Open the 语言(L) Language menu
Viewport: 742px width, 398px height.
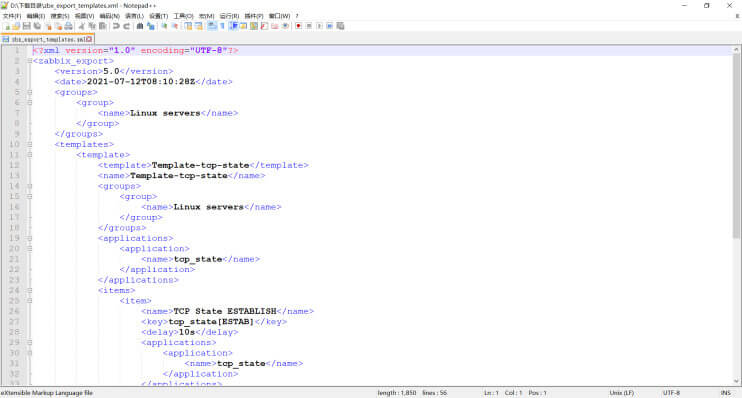tap(134, 16)
